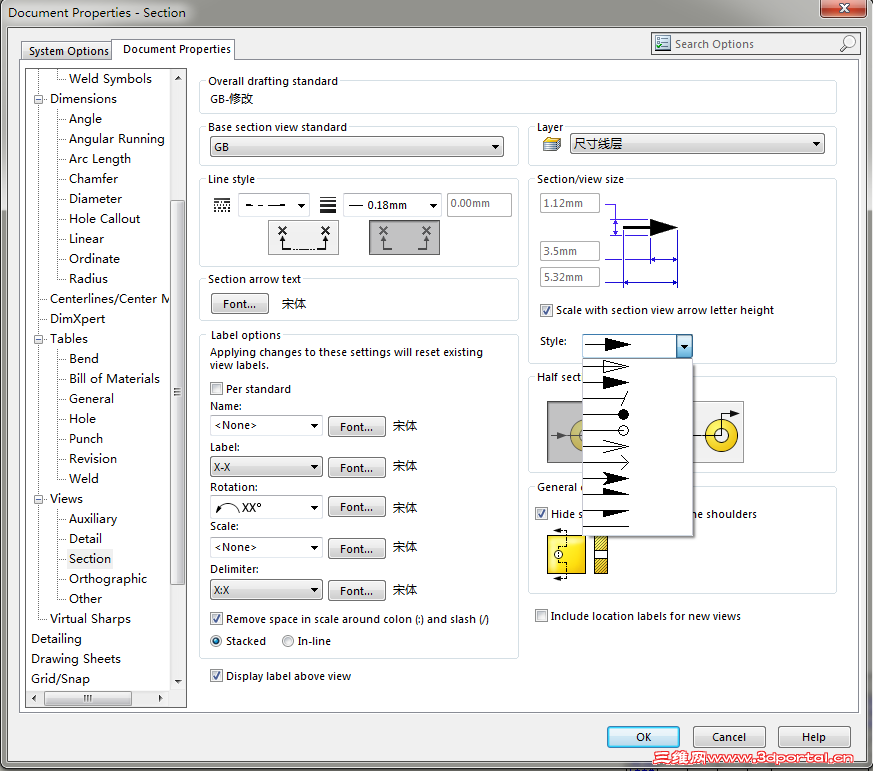Open the line style pattern dropdown

(x=273, y=205)
